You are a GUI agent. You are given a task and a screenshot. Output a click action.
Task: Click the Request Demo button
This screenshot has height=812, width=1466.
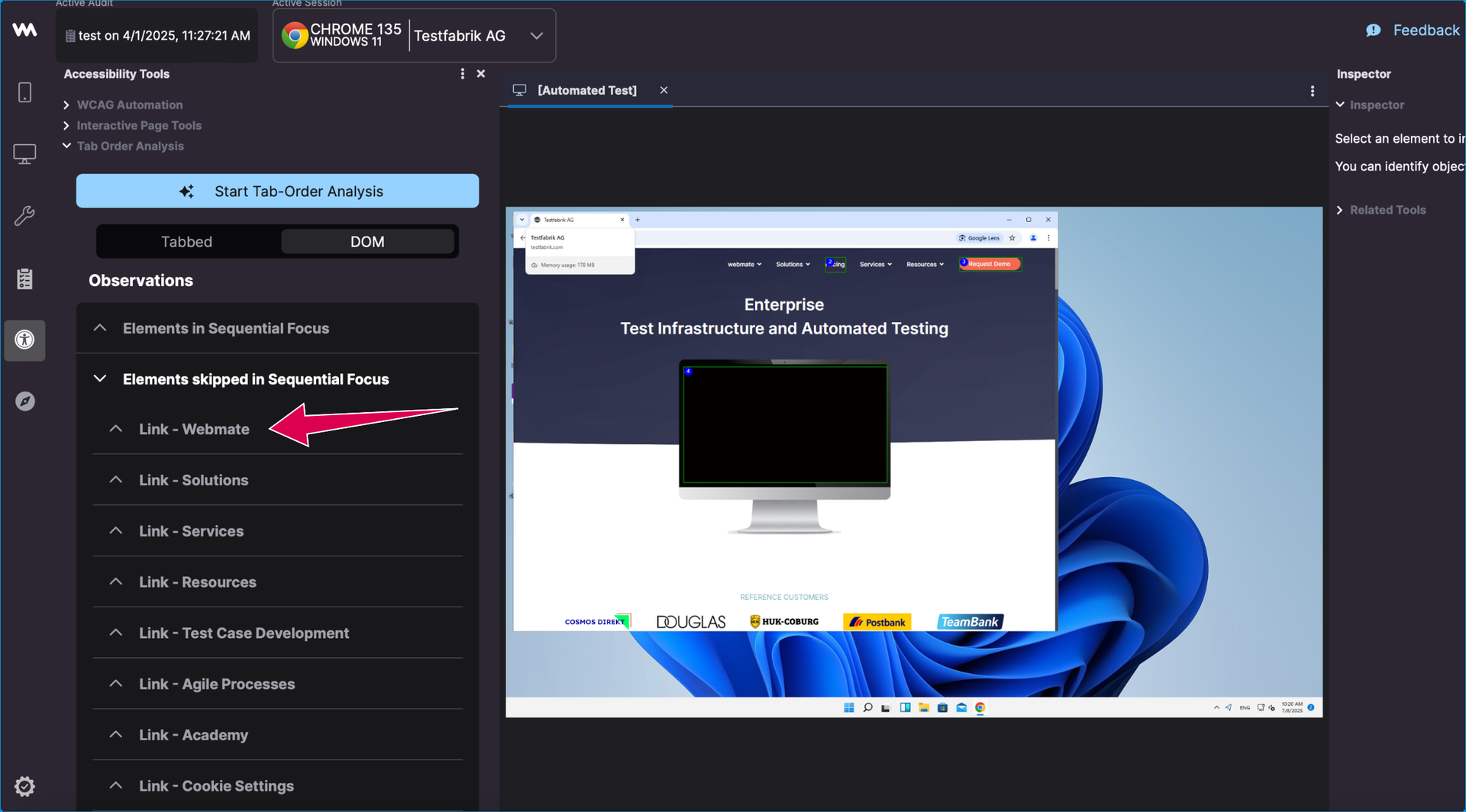(x=990, y=264)
